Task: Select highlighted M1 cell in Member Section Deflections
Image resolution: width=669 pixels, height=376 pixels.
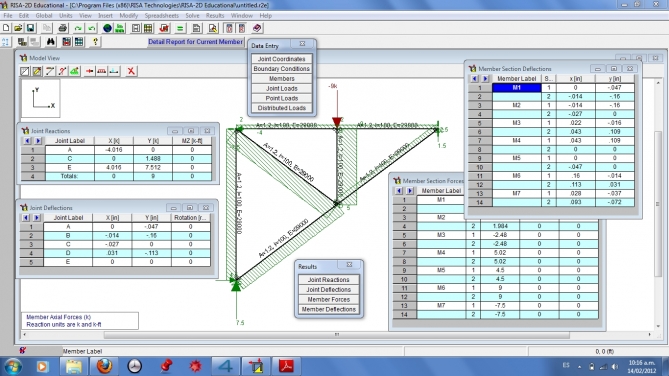Action: [517, 87]
